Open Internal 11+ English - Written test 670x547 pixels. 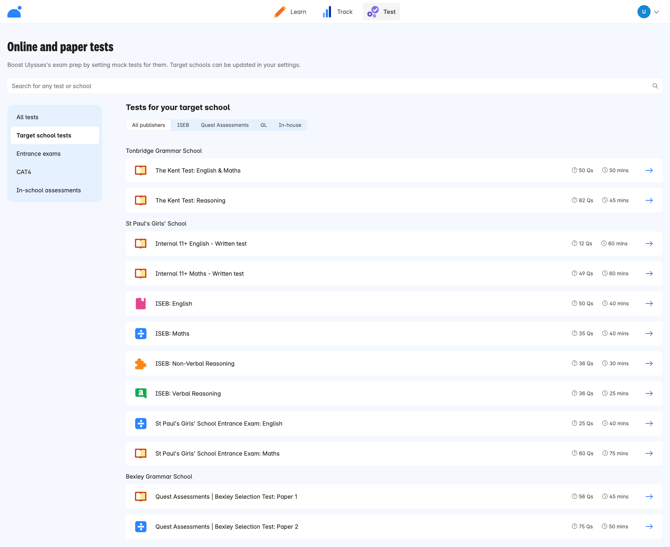(x=394, y=244)
